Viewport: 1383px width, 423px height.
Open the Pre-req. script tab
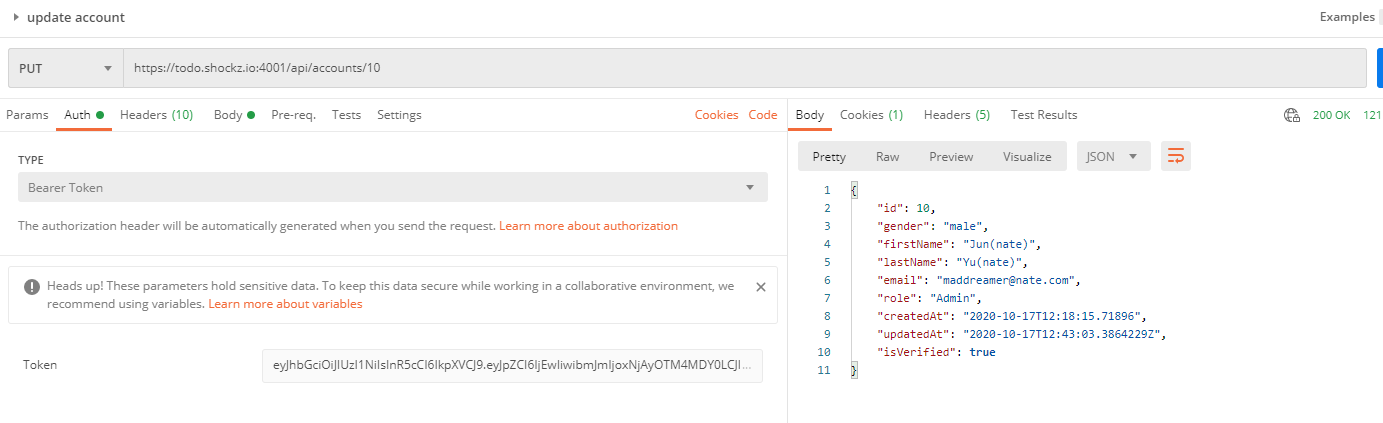tap(293, 115)
